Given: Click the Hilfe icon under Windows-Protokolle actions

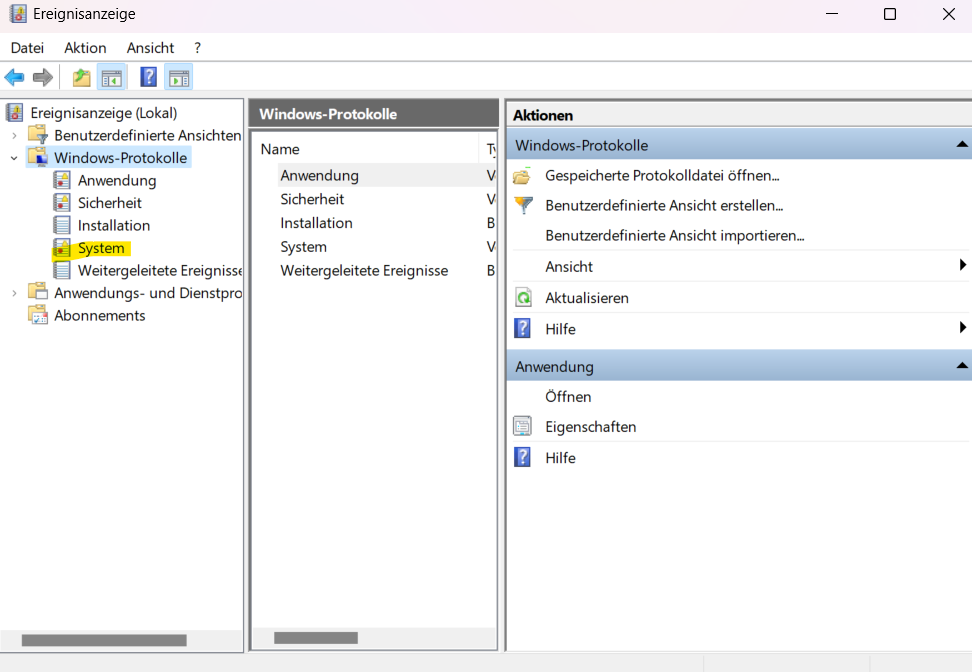Looking at the screenshot, I should 523,328.
